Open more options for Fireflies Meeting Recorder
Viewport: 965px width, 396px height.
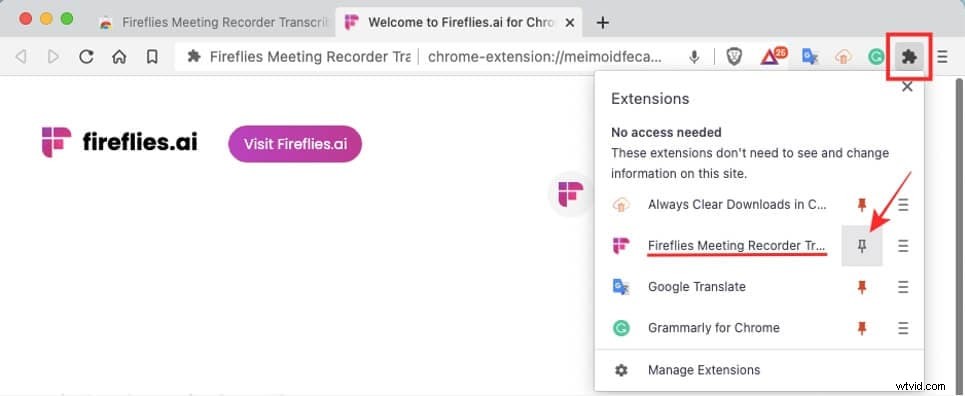(903, 246)
